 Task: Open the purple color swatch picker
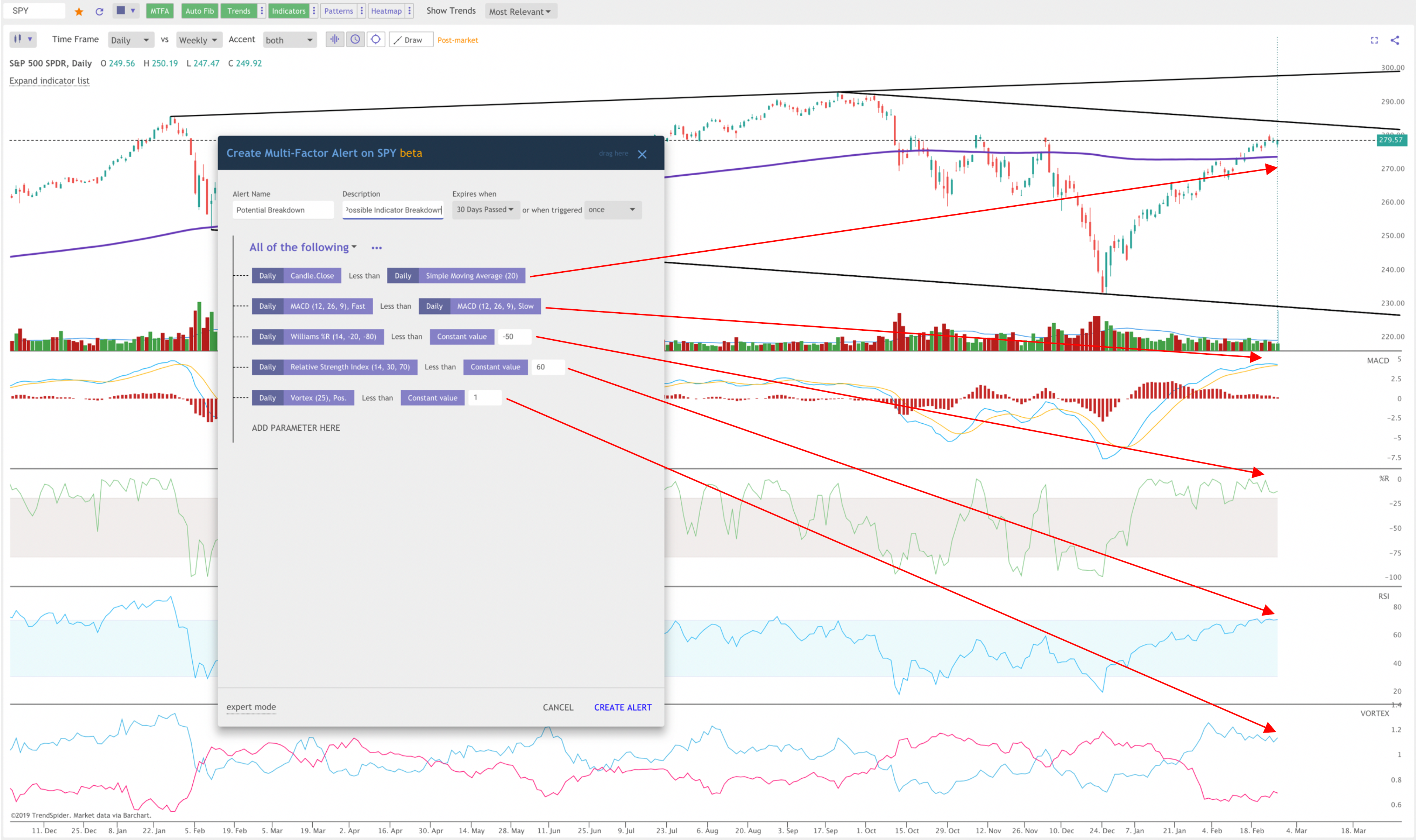coord(126,11)
